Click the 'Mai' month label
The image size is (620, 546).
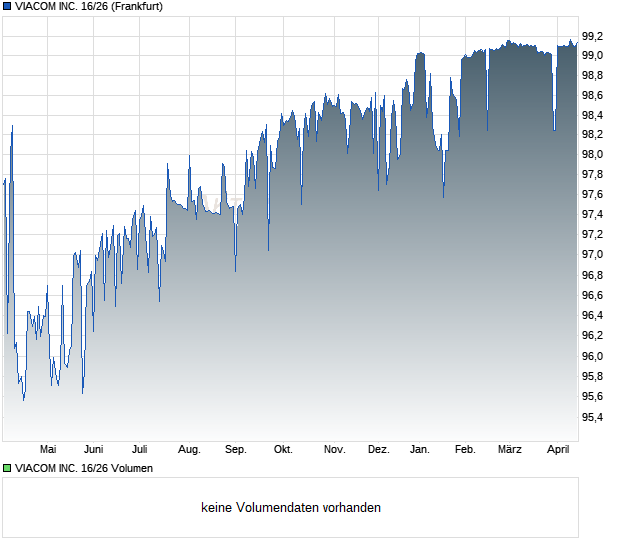pos(48,450)
